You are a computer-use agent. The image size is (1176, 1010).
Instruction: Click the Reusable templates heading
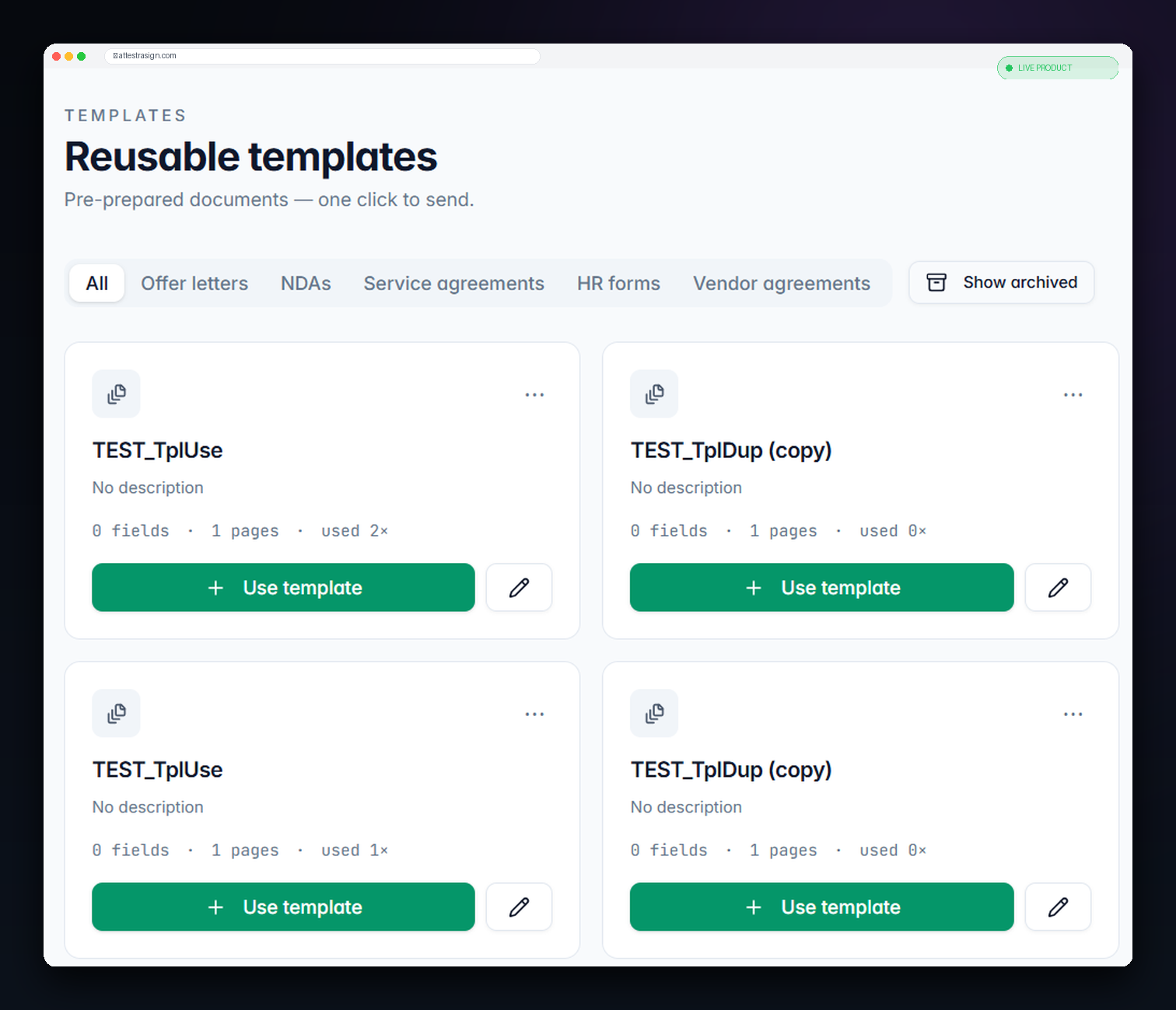pos(251,157)
